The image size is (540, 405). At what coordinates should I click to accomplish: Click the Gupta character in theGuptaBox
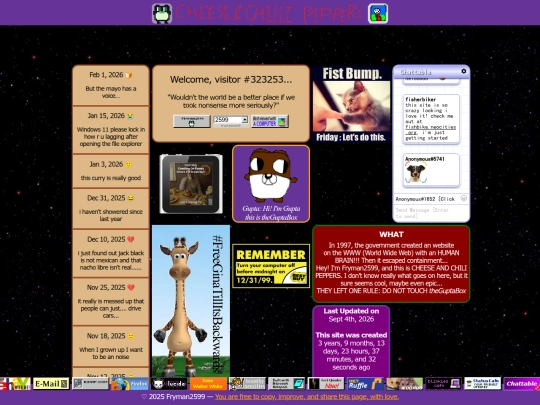[271, 176]
